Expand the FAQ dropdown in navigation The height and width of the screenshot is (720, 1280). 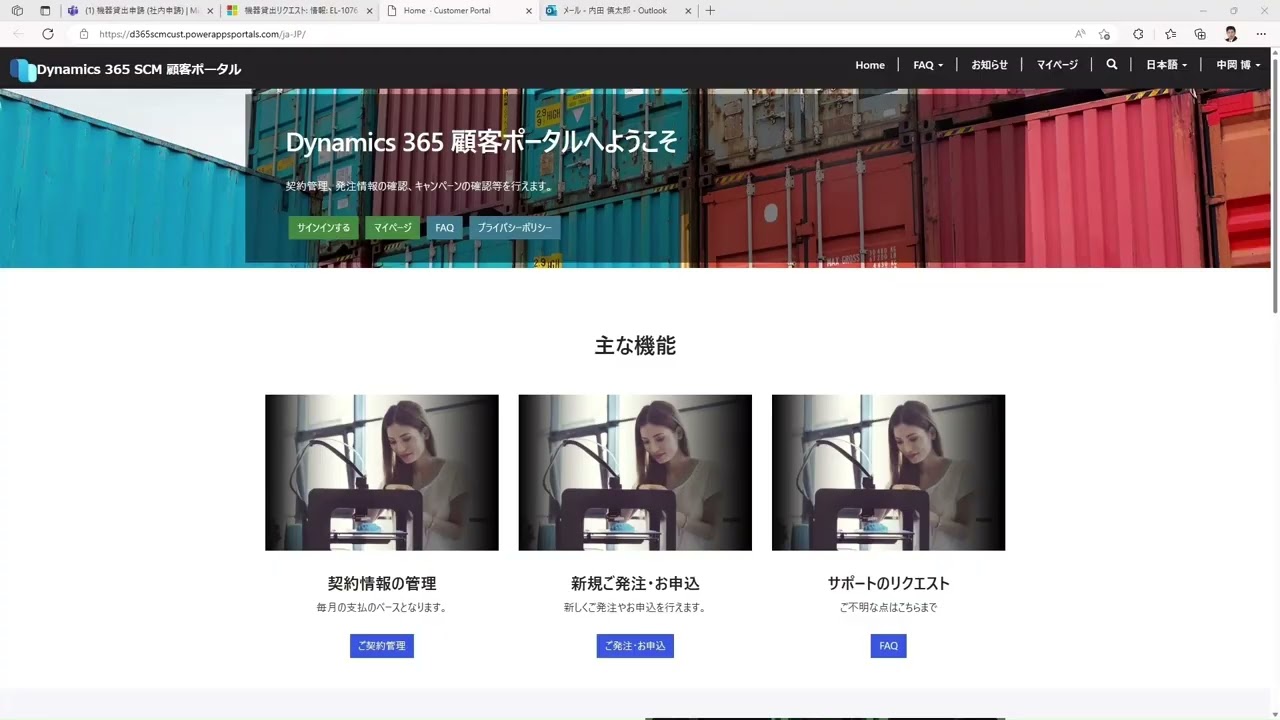[928, 65]
